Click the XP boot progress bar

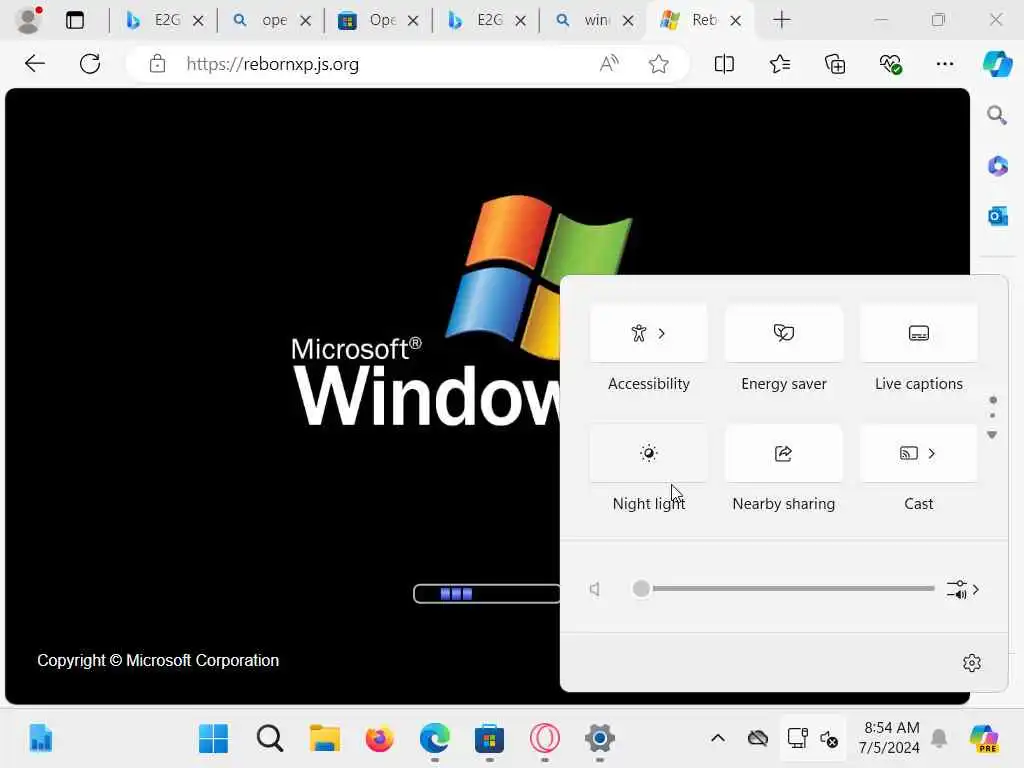pyautogui.click(x=487, y=594)
